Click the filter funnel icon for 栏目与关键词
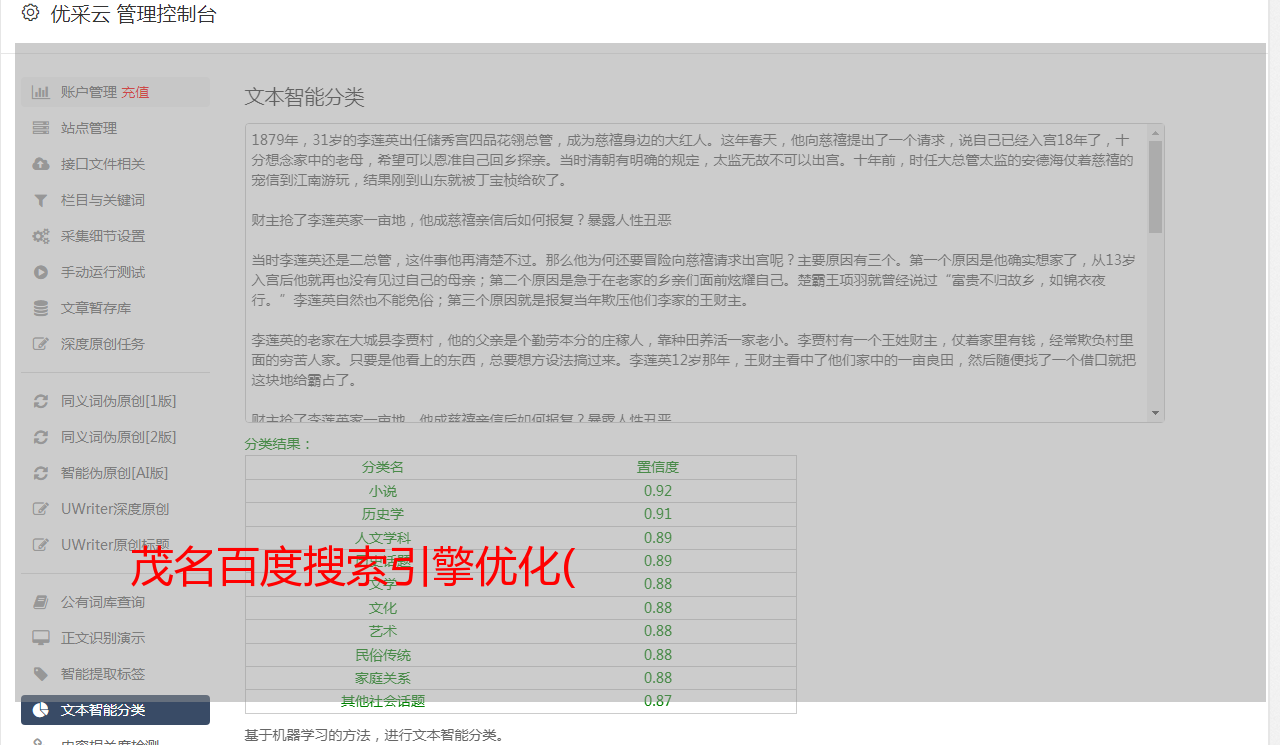The image size is (1280, 745). tap(41, 200)
